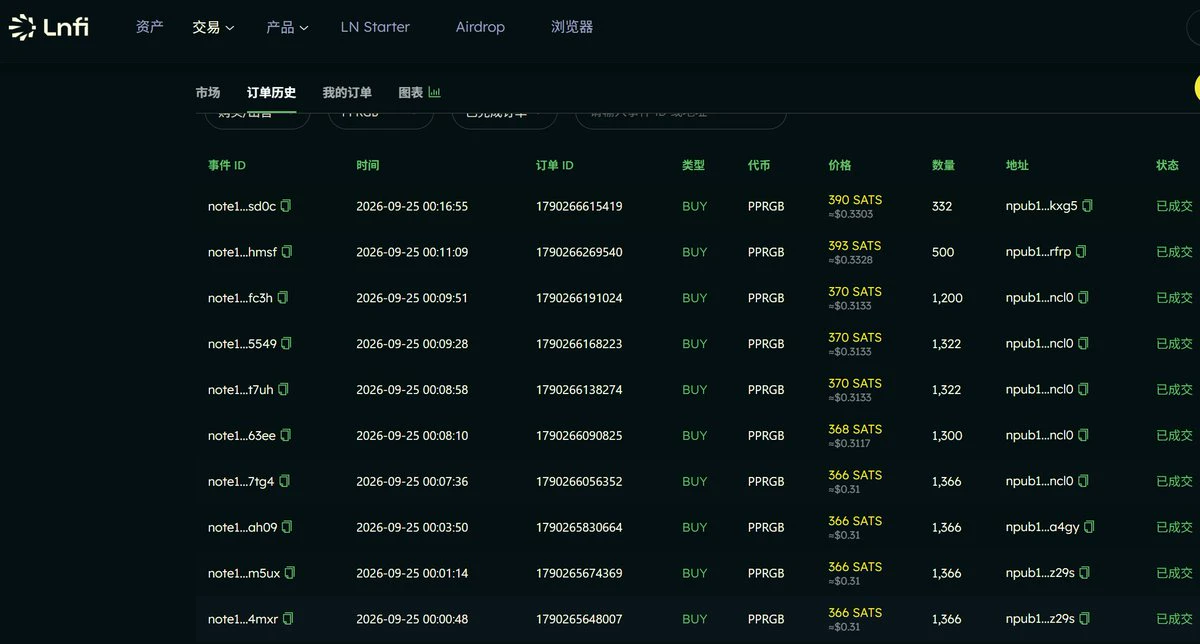The height and width of the screenshot is (644, 1200).
Task: Copy event ID note1...4mxr
Action: coord(288,619)
